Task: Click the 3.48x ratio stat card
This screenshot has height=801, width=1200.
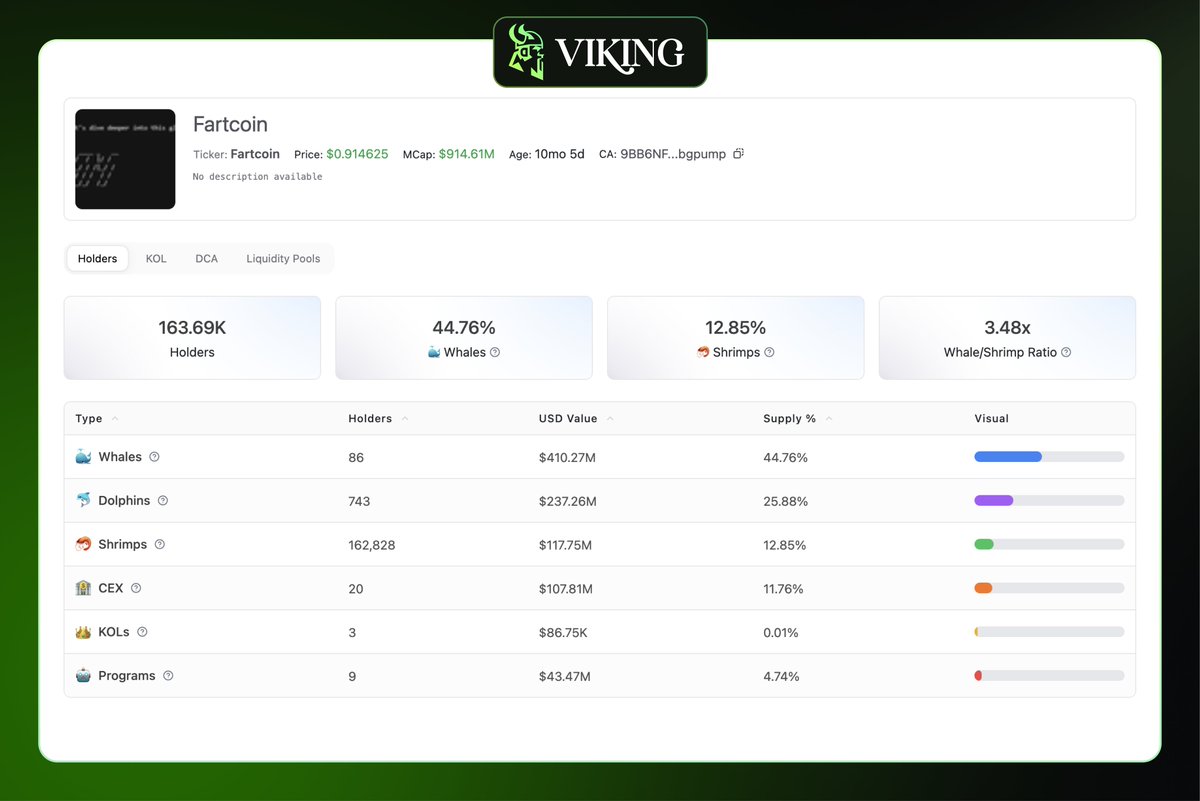Action: (x=1007, y=338)
